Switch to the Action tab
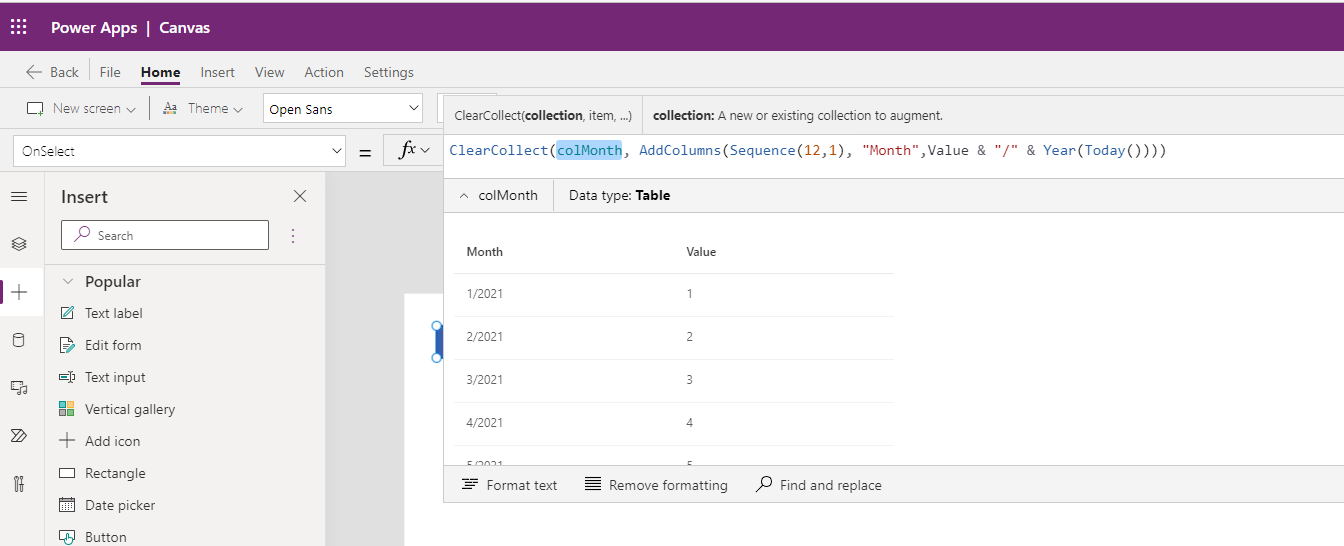Image resolution: width=1344 pixels, height=546 pixels. [324, 72]
